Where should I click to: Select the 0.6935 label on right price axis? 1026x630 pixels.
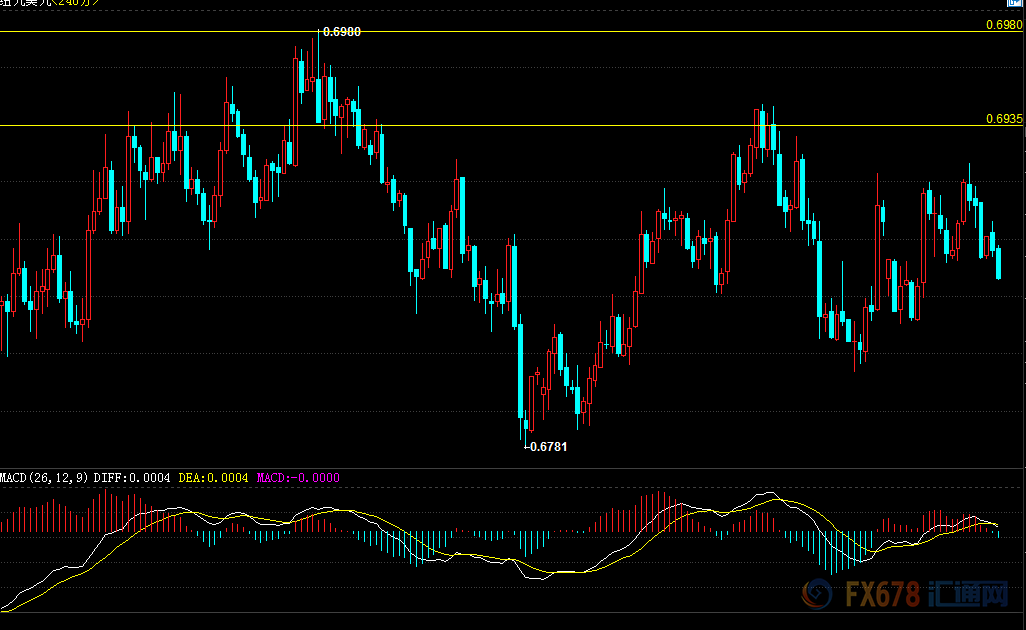tap(1004, 118)
